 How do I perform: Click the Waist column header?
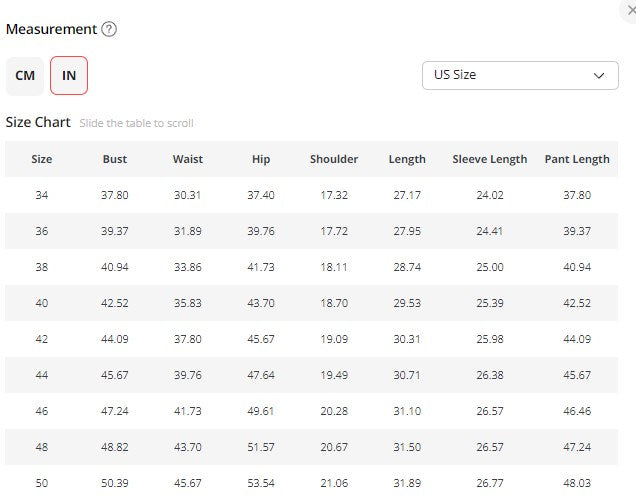188,159
